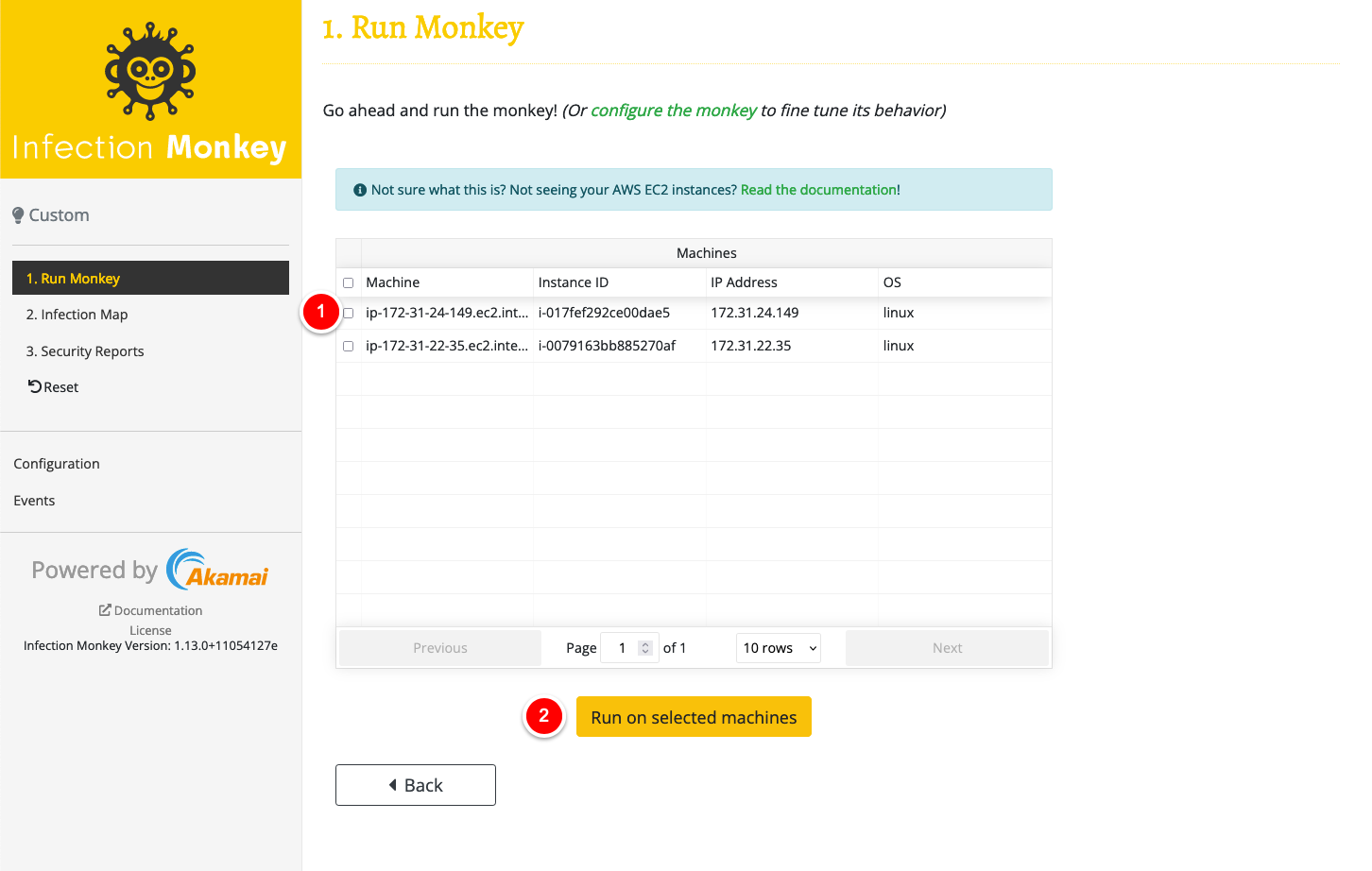Select checkbox for machine ip-172-31-22-35
Screen dimensions: 1372x871
pyautogui.click(x=349, y=346)
